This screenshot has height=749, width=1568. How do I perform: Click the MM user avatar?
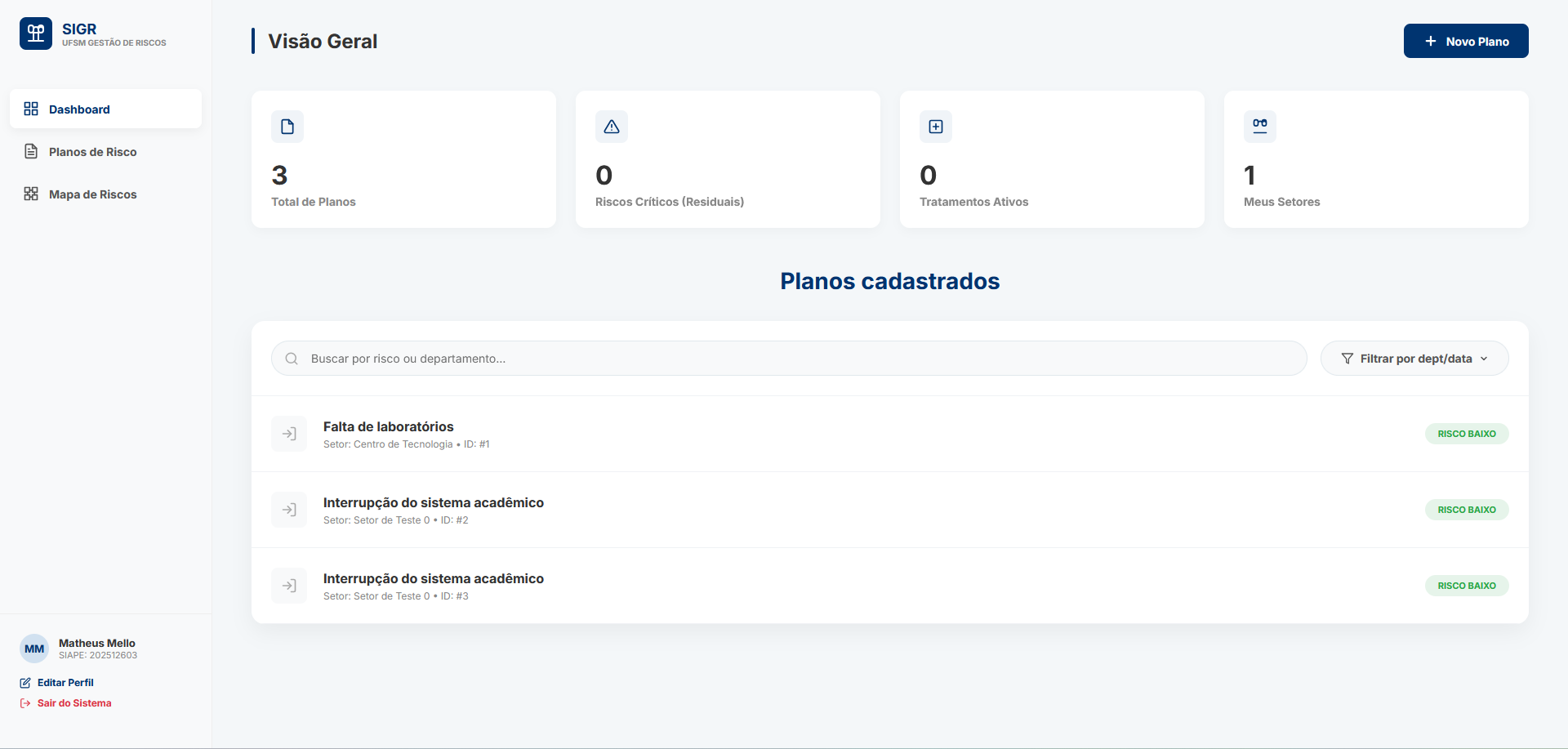33,648
